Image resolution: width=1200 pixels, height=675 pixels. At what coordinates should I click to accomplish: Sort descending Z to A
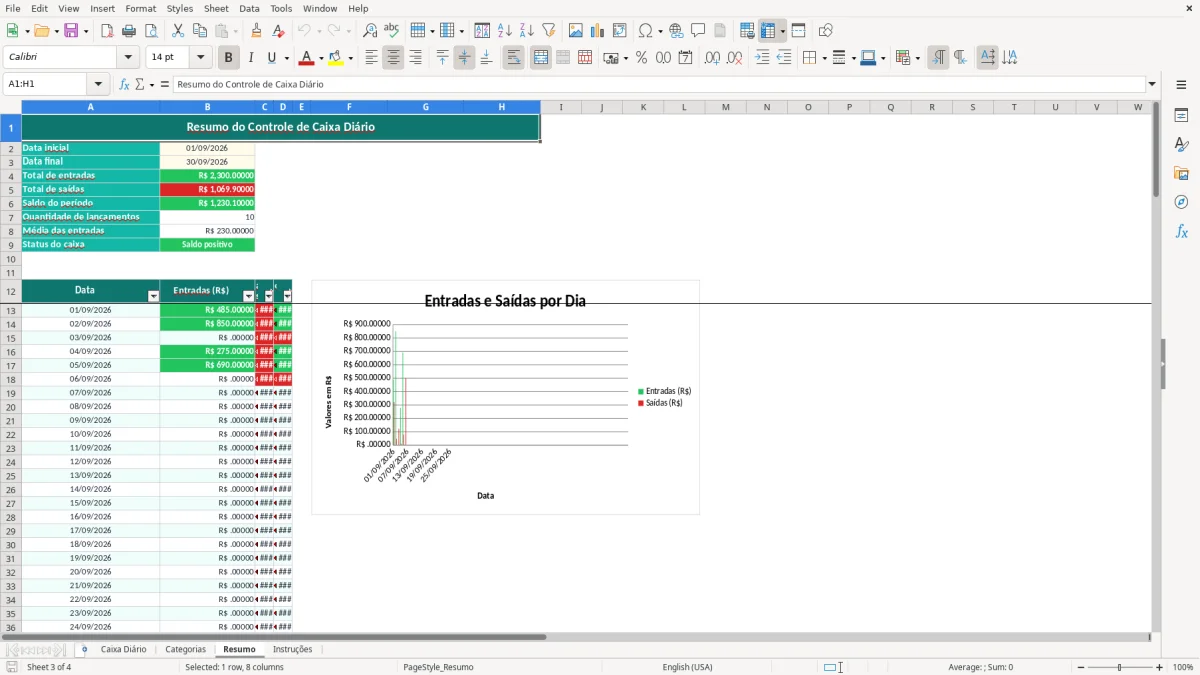tap(527, 31)
